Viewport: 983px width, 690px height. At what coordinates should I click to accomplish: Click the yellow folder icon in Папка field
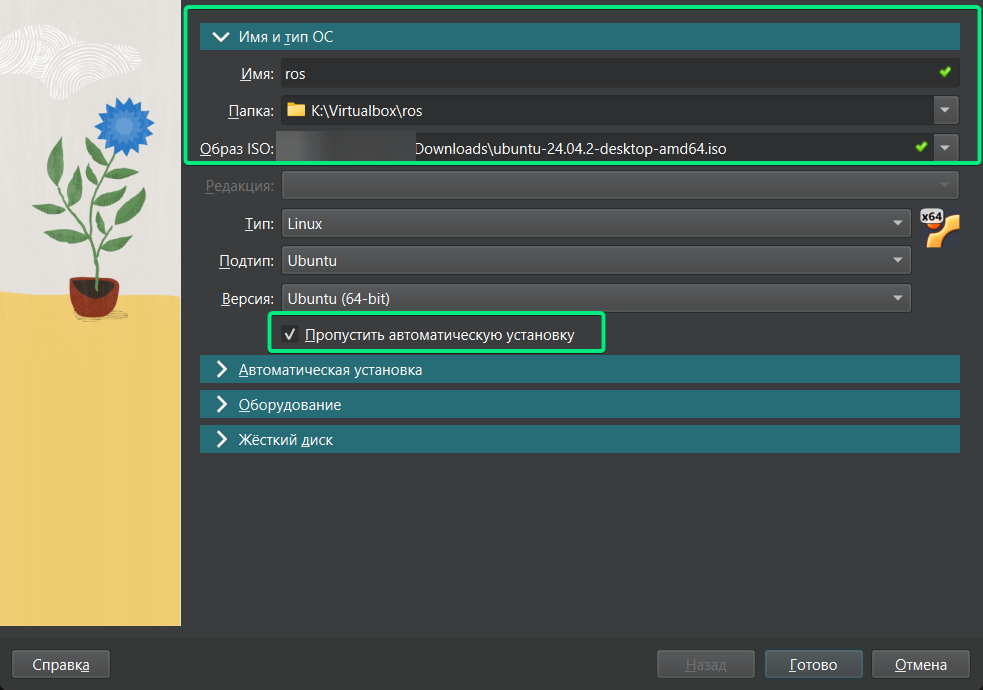coord(296,110)
